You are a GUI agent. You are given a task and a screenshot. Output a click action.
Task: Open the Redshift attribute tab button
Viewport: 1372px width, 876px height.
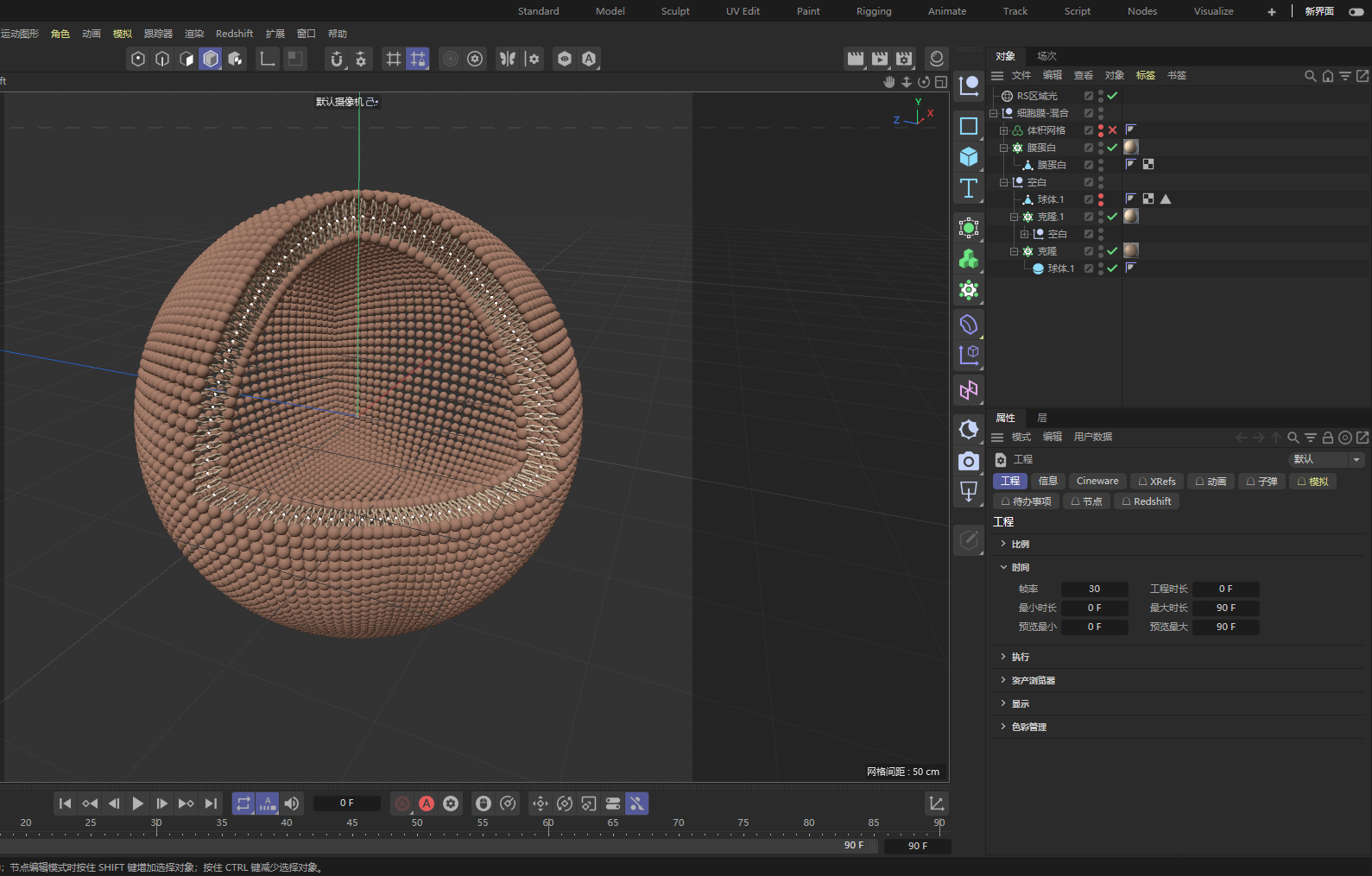coord(1147,501)
